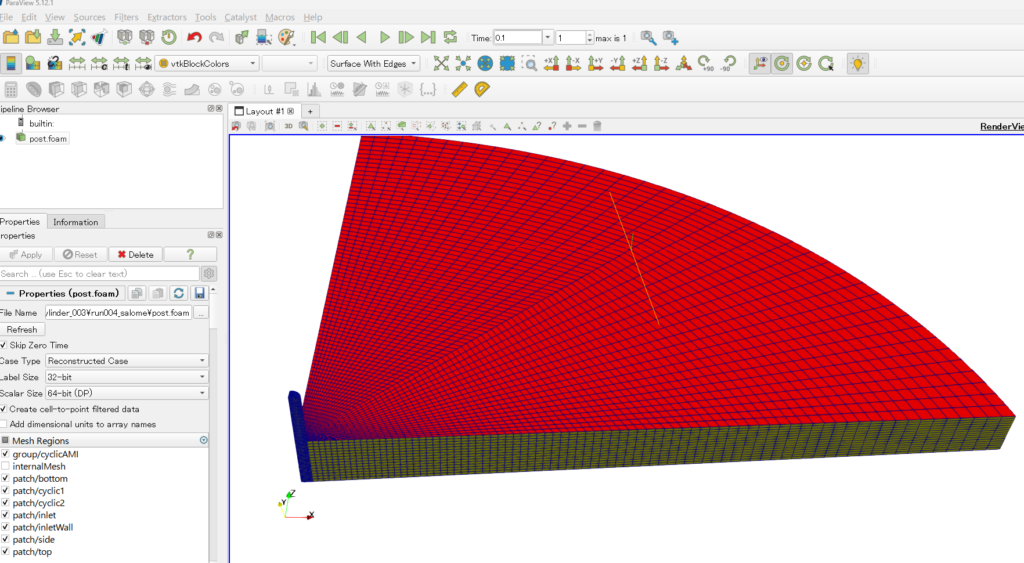
Task: Expand the Case Type dropdown
Action: [x=126, y=361]
